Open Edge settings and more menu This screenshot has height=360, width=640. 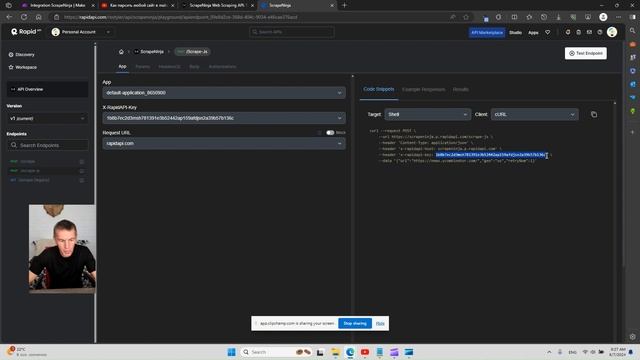pos(618,17)
